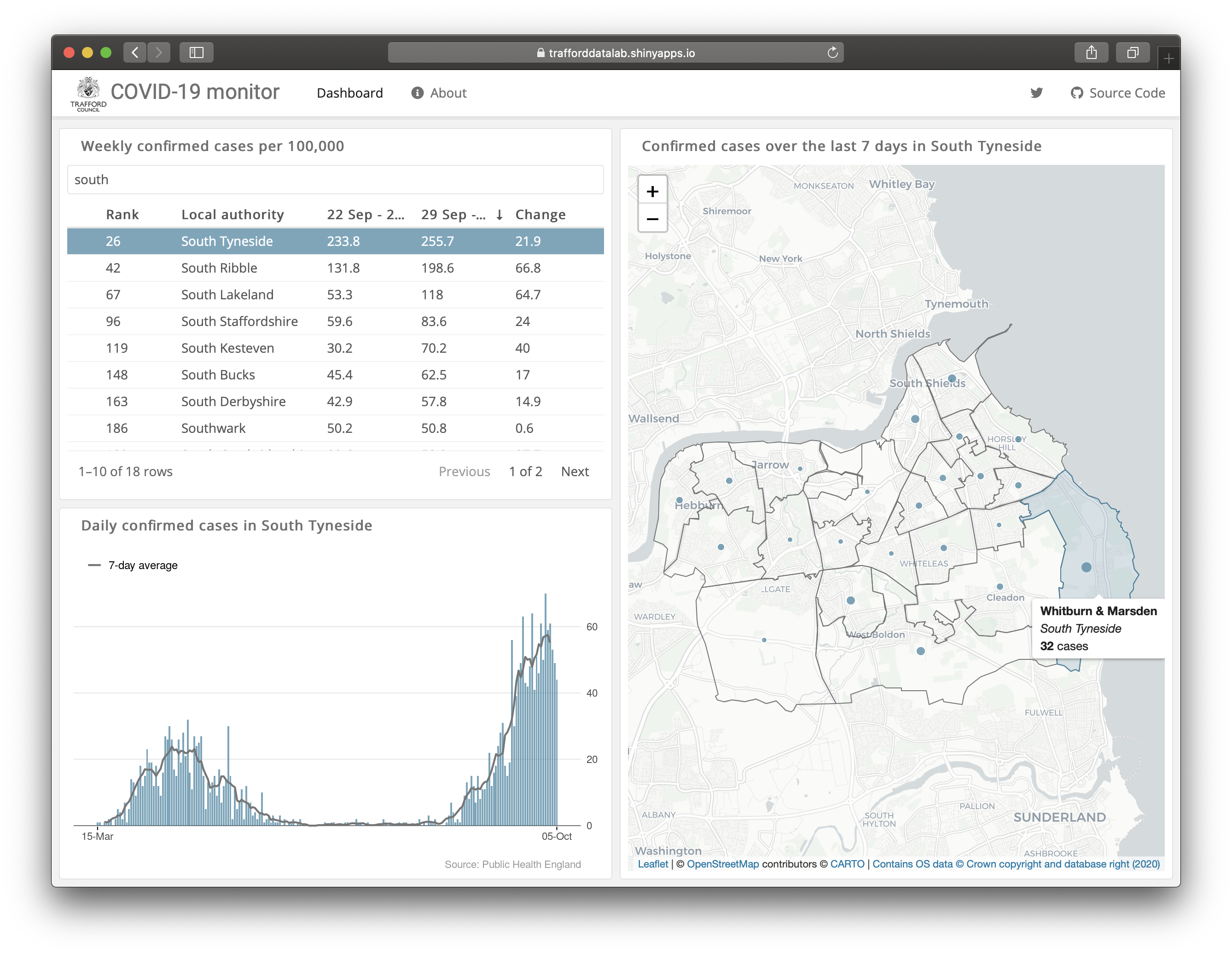Click the browser back arrow
The width and height of the screenshot is (1232, 955).
pos(135,53)
